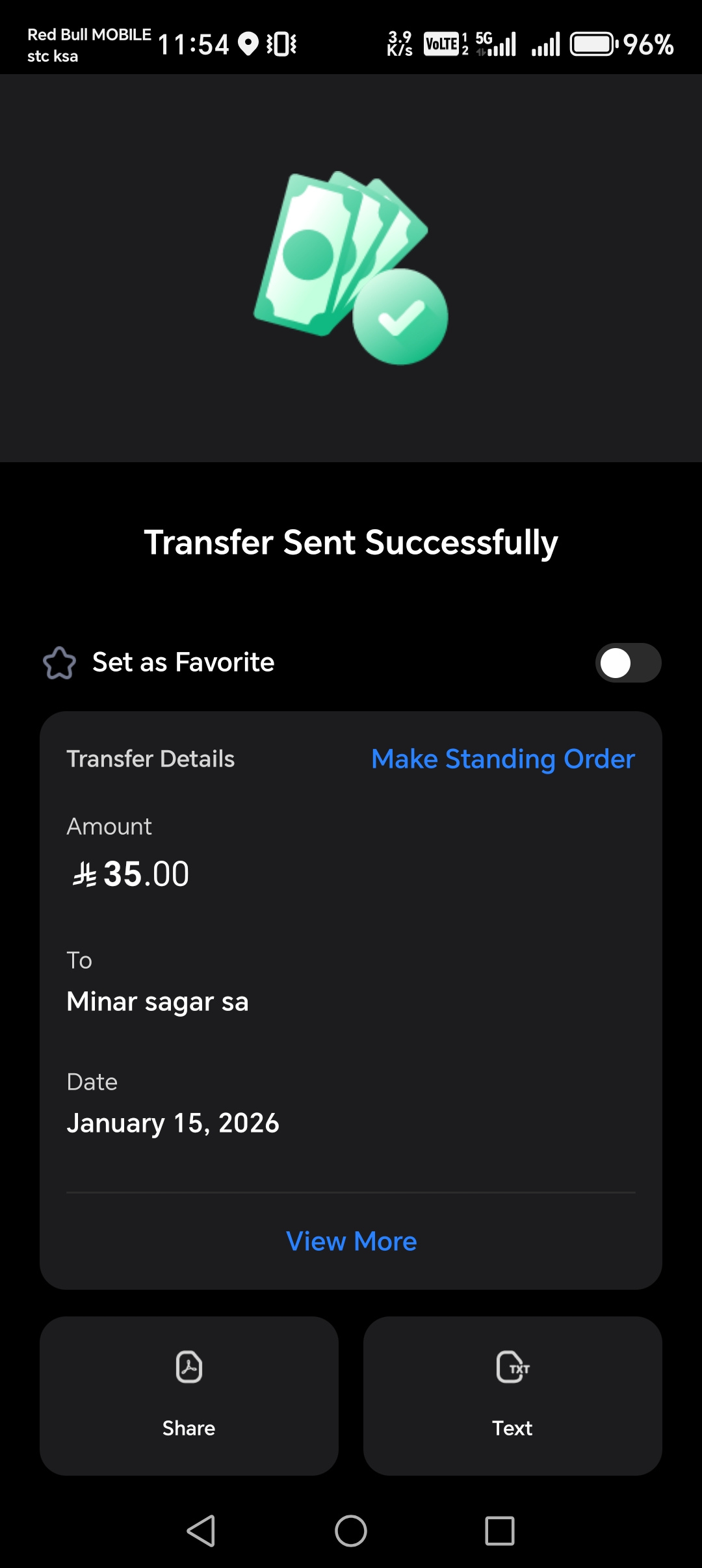Image resolution: width=702 pixels, height=1568 pixels.
Task: Tap the 5G signal strength icon
Action: (497, 44)
